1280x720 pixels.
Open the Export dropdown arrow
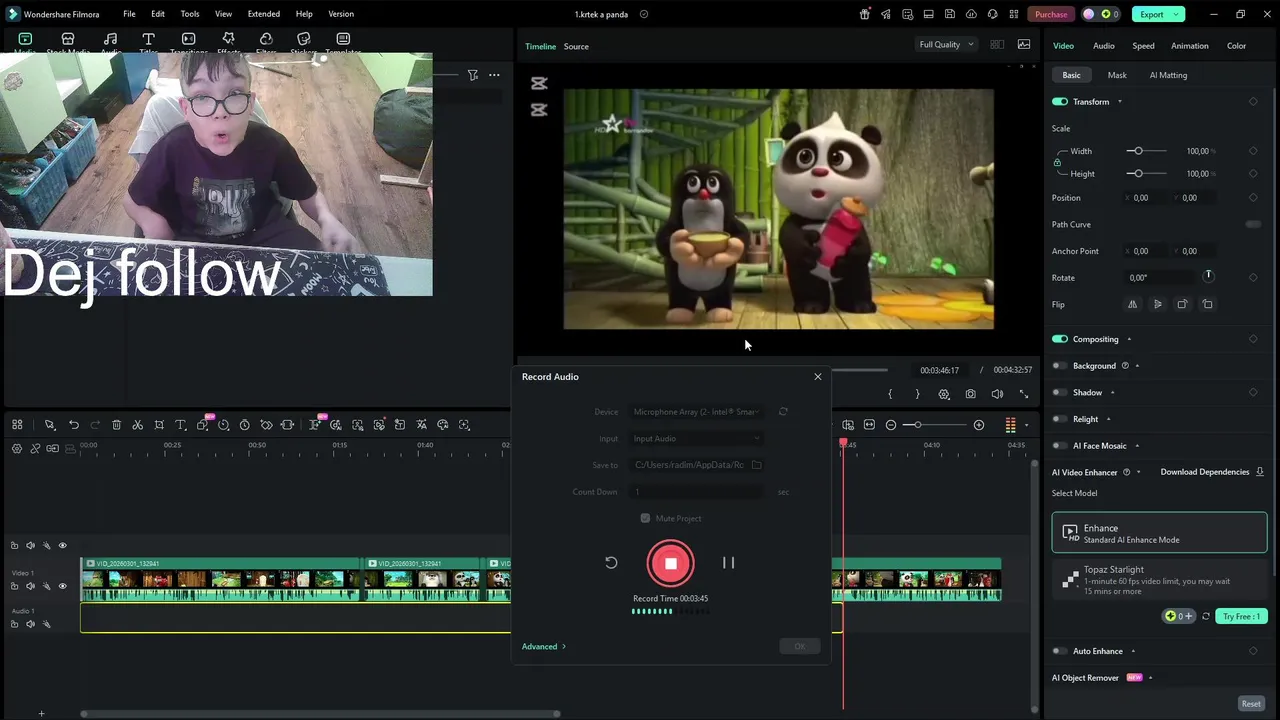[x=1178, y=14]
